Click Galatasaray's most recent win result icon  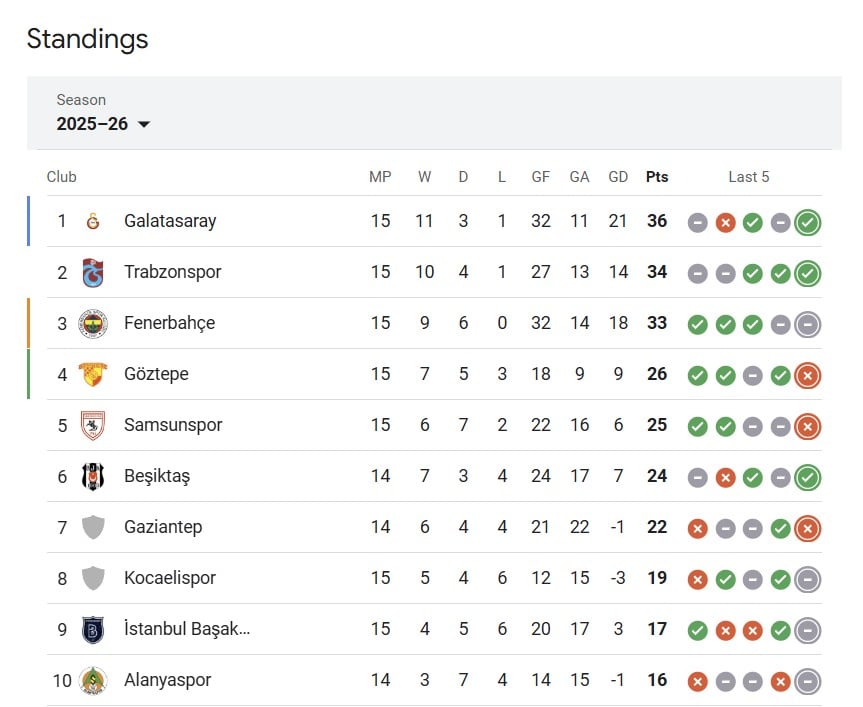click(808, 222)
